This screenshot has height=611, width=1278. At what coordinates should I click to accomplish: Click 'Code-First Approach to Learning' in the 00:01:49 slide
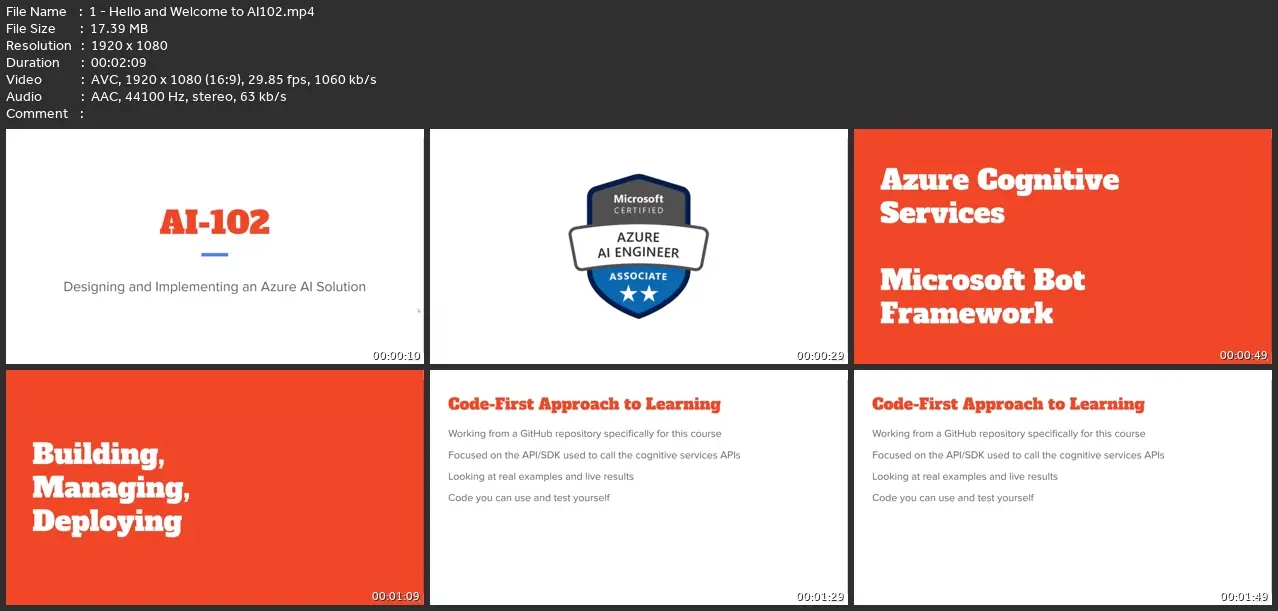click(x=1008, y=404)
